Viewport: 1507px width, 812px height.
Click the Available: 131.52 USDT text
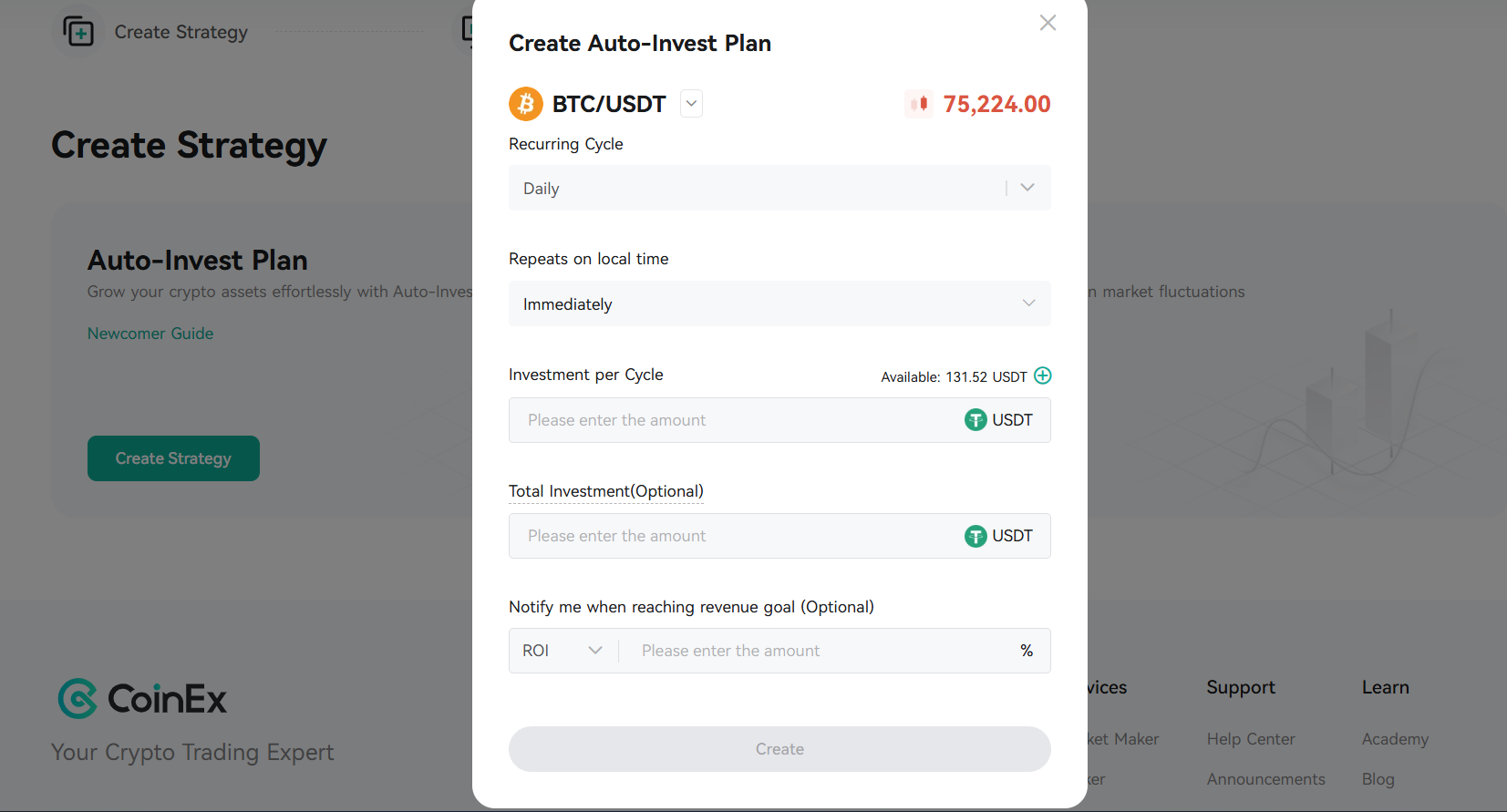954,376
